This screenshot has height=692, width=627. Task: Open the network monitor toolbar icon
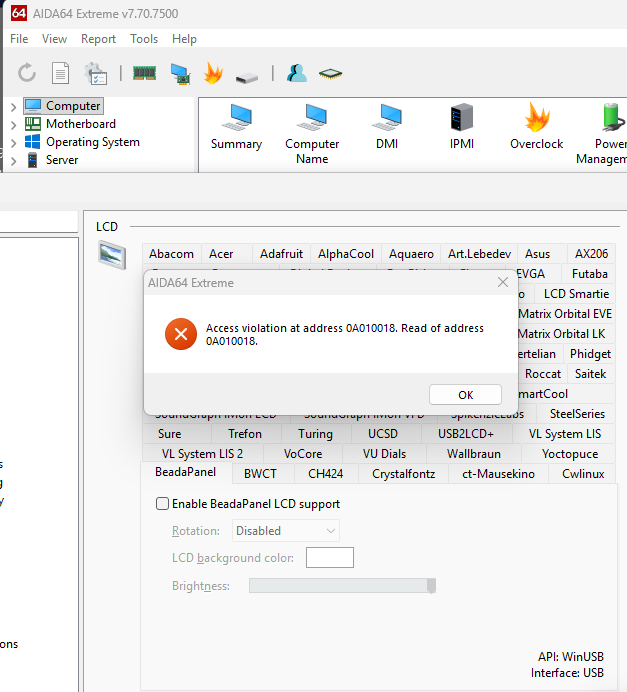click(x=180, y=73)
